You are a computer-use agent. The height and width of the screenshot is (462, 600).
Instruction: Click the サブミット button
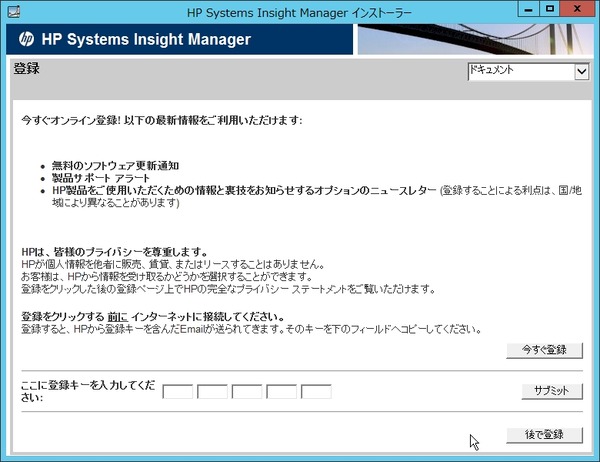pos(552,391)
